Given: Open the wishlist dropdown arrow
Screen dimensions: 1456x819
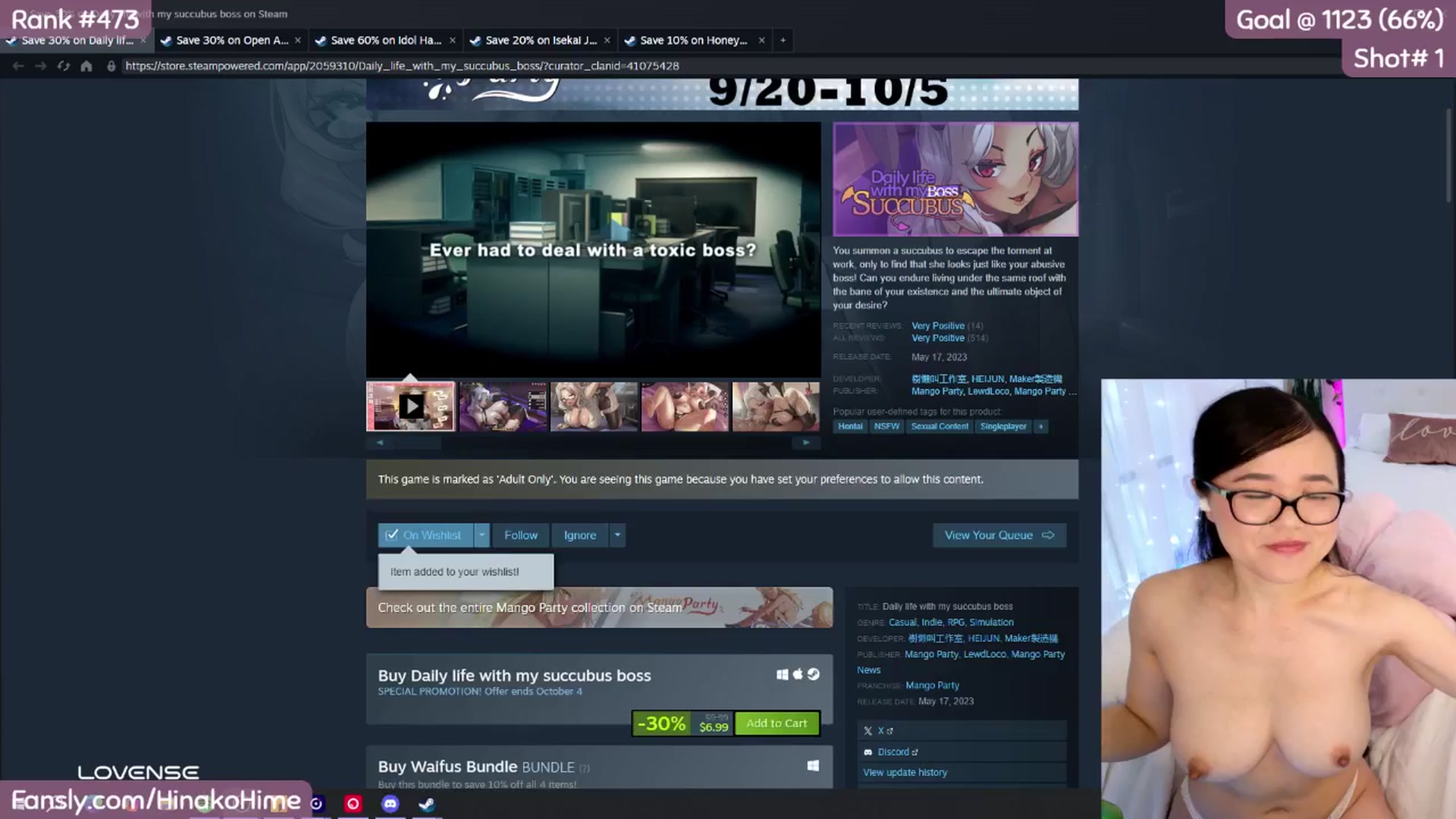Looking at the screenshot, I should pos(482,535).
